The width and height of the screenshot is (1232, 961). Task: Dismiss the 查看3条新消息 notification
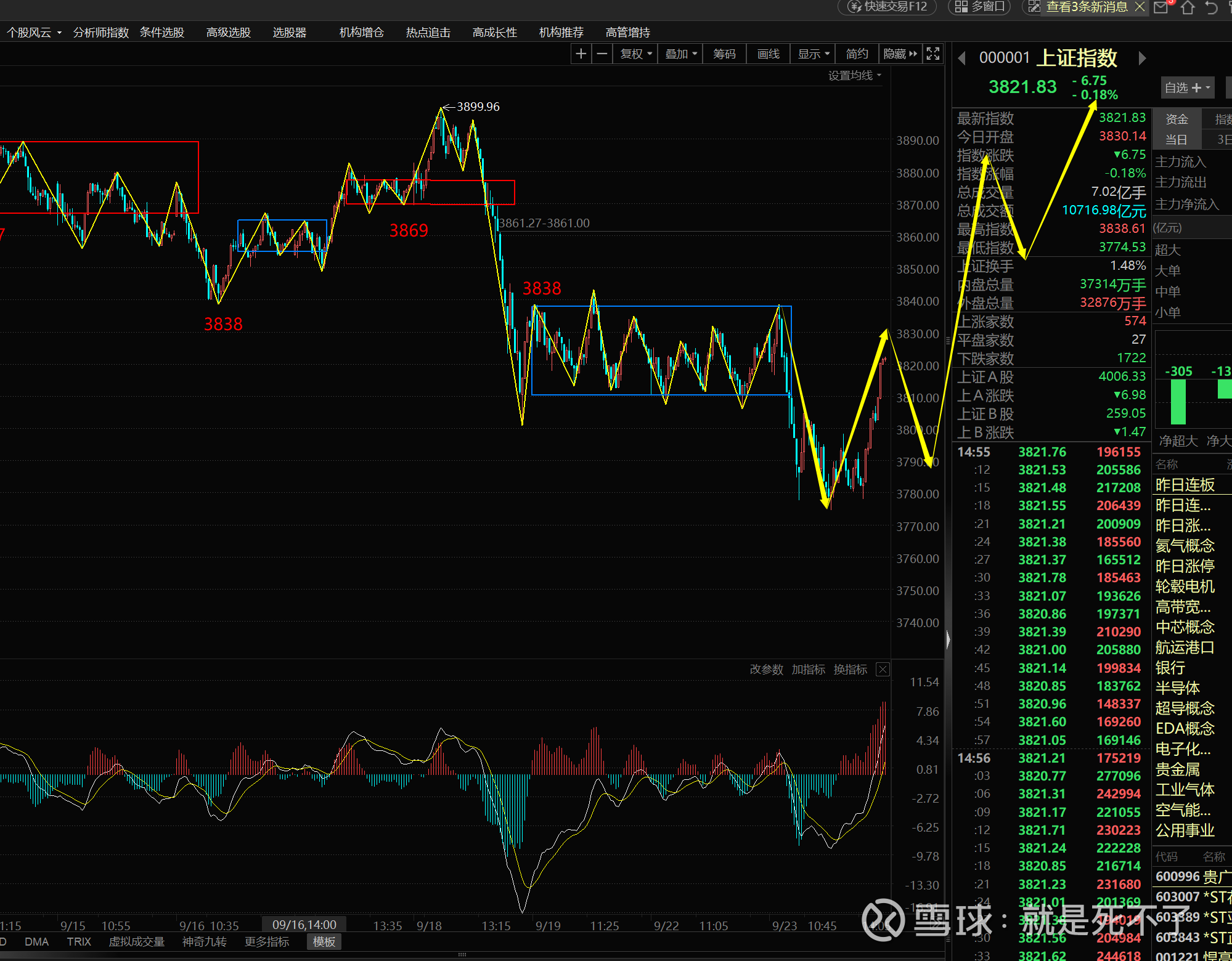click(x=1140, y=7)
